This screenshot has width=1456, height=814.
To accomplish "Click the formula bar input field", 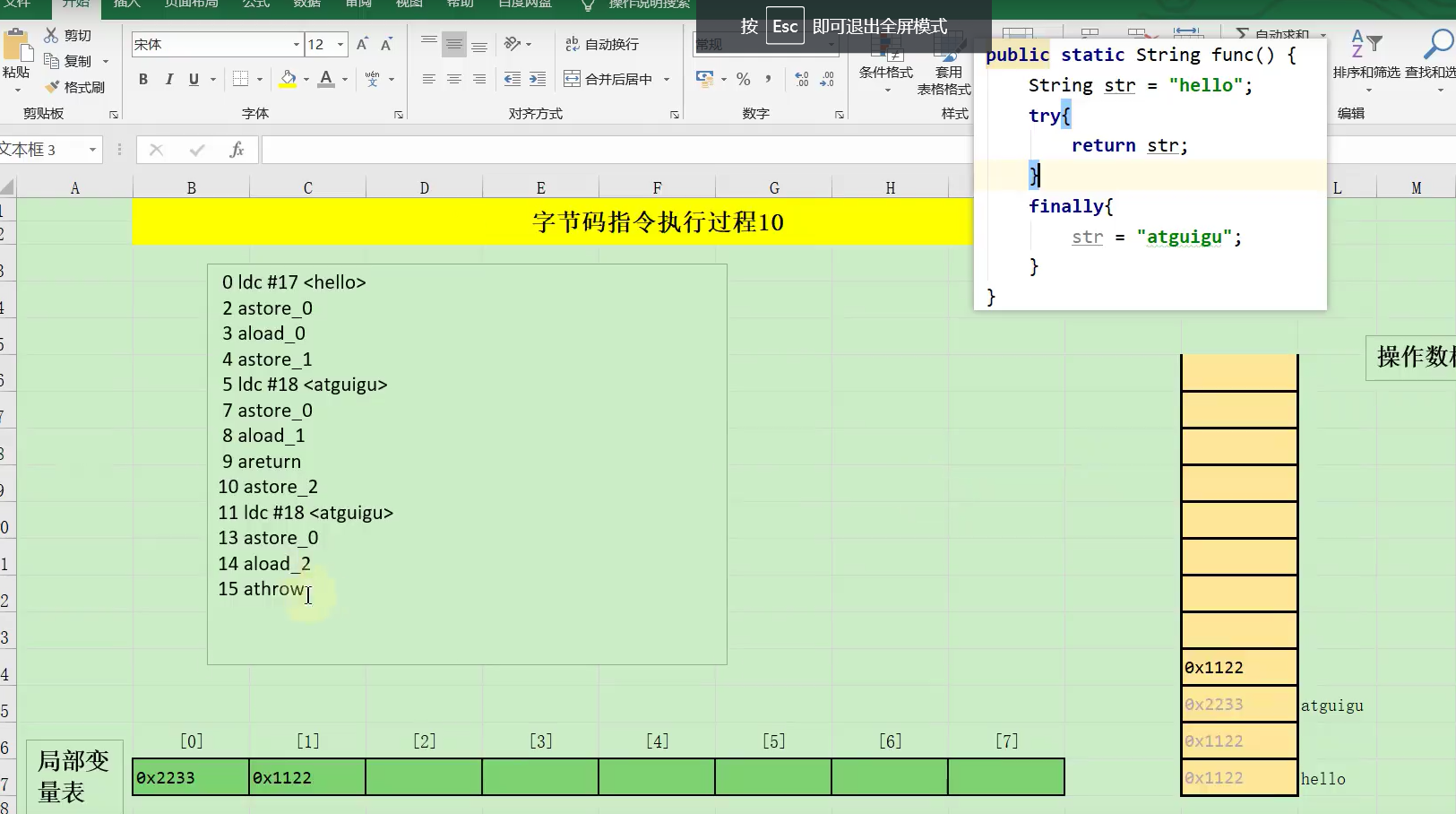I will point(616,150).
